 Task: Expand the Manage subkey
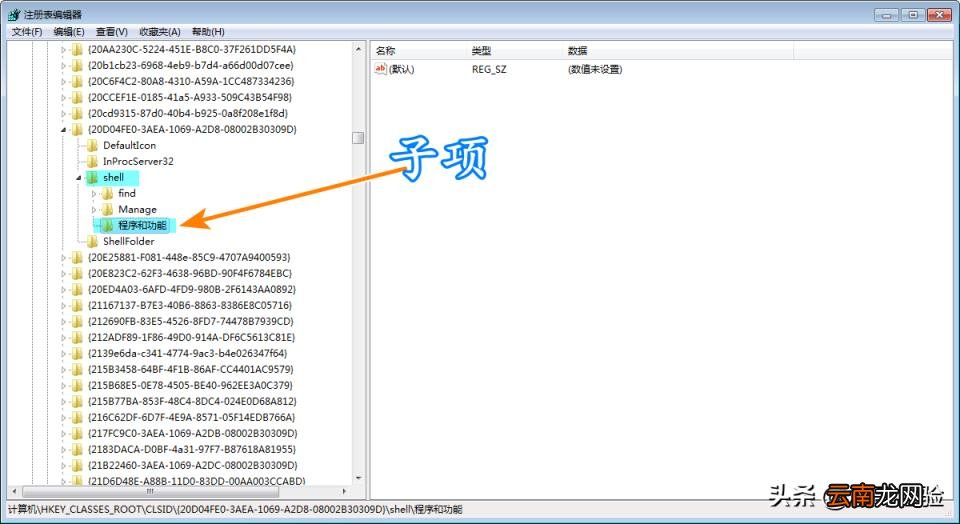click(x=94, y=209)
